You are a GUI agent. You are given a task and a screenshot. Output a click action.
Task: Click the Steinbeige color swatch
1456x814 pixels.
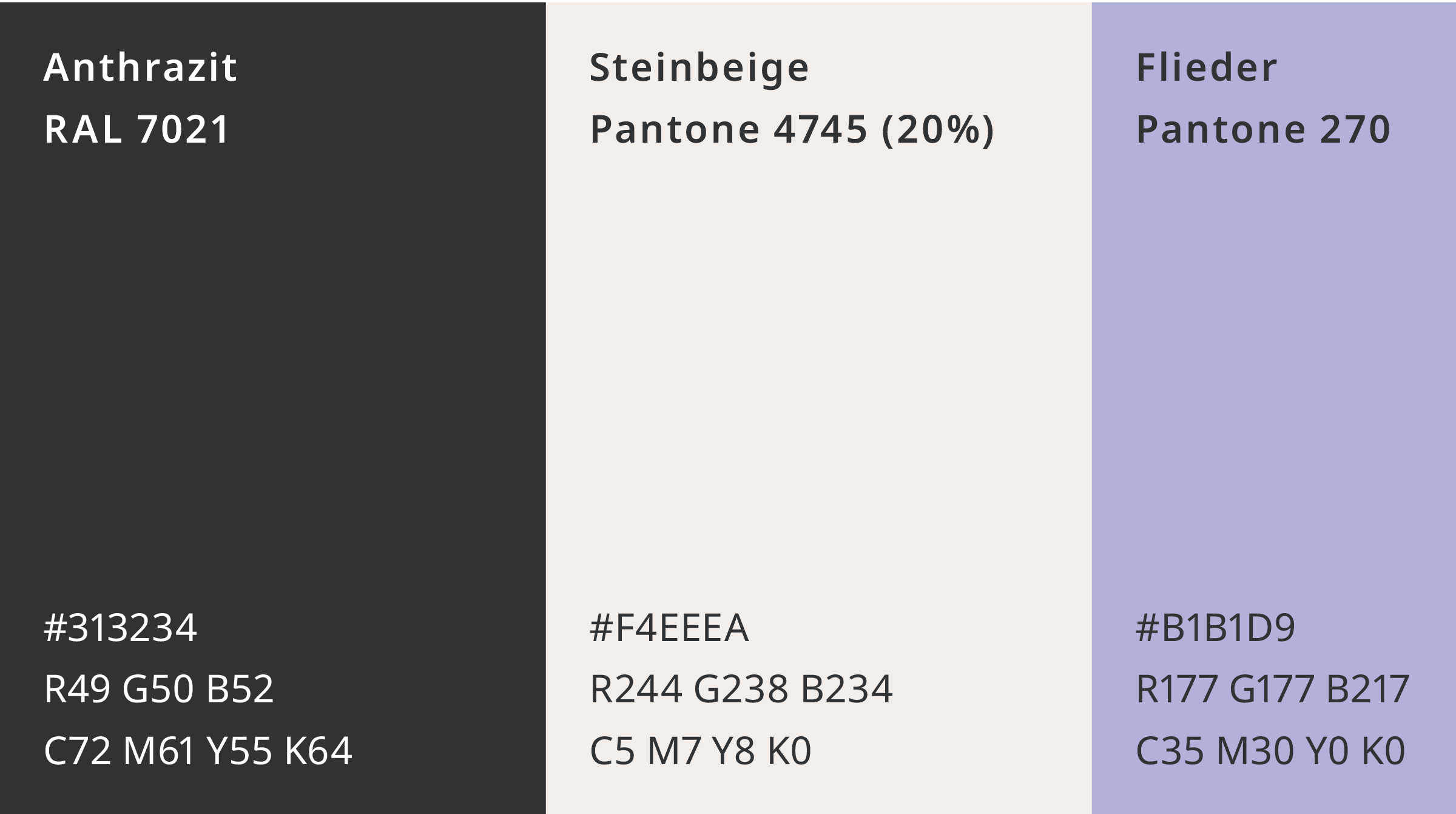tap(819, 408)
